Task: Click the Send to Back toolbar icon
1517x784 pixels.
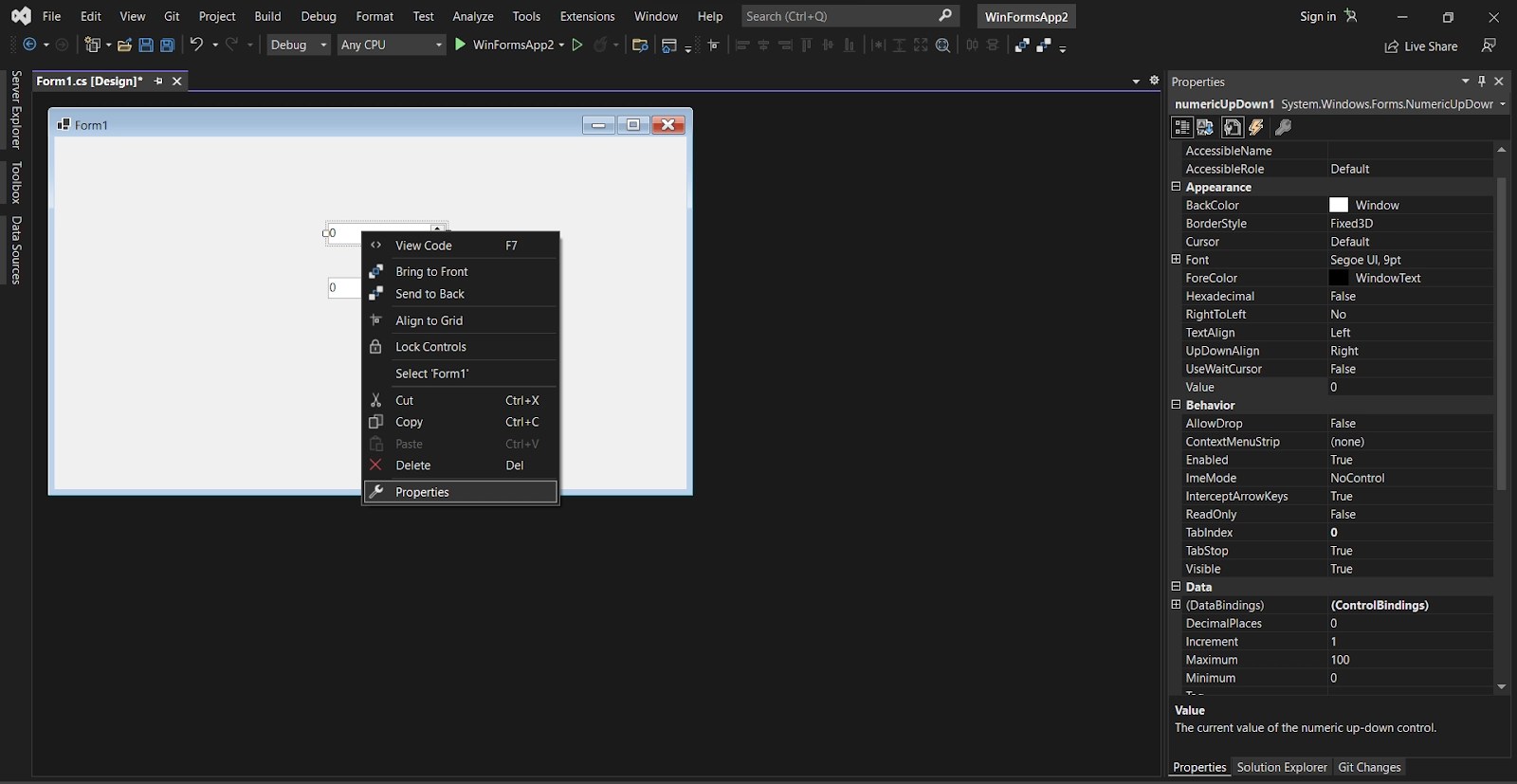Action: click(x=1044, y=45)
